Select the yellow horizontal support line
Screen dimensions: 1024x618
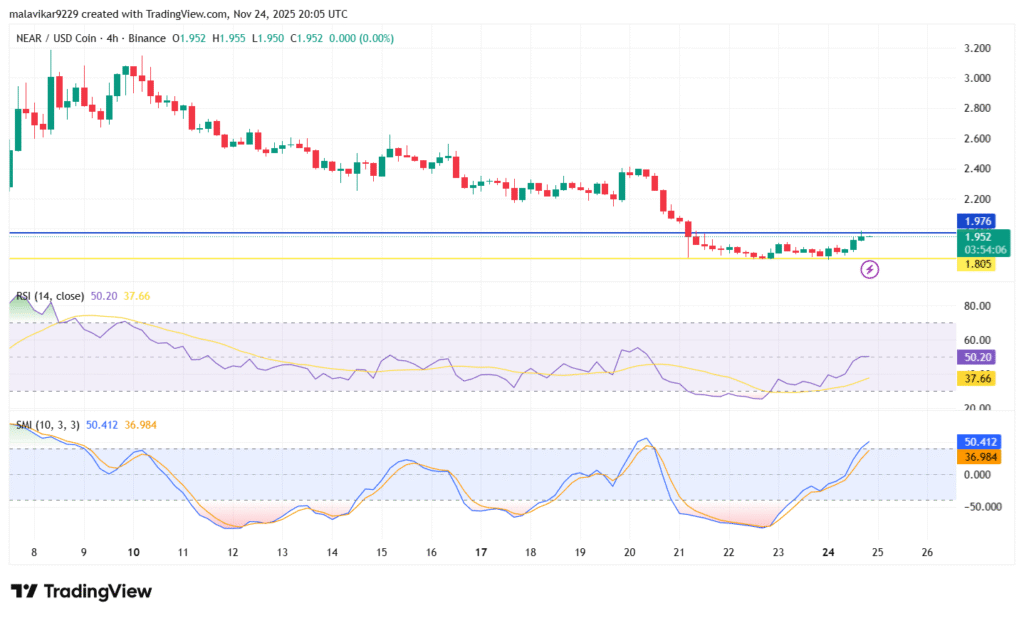(400, 258)
